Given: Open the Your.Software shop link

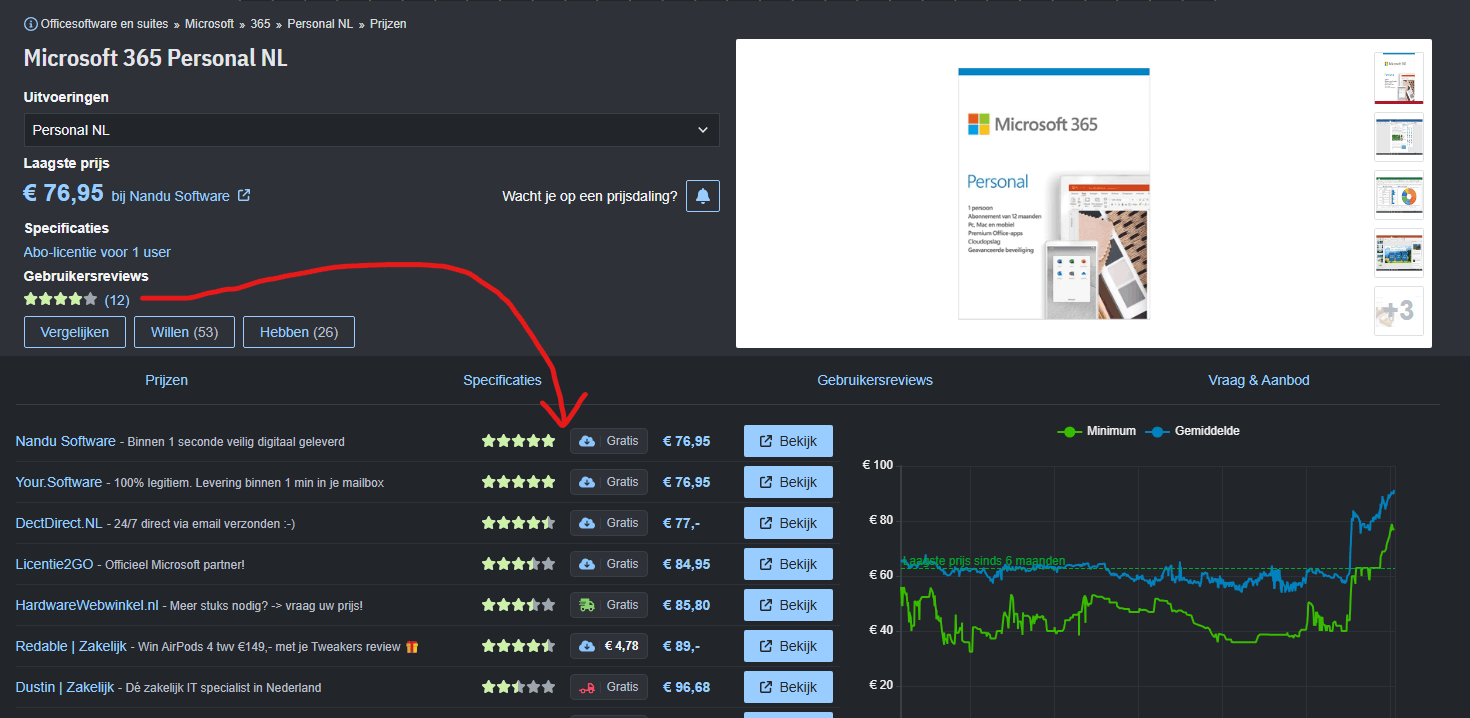Looking at the screenshot, I should click(x=59, y=482).
